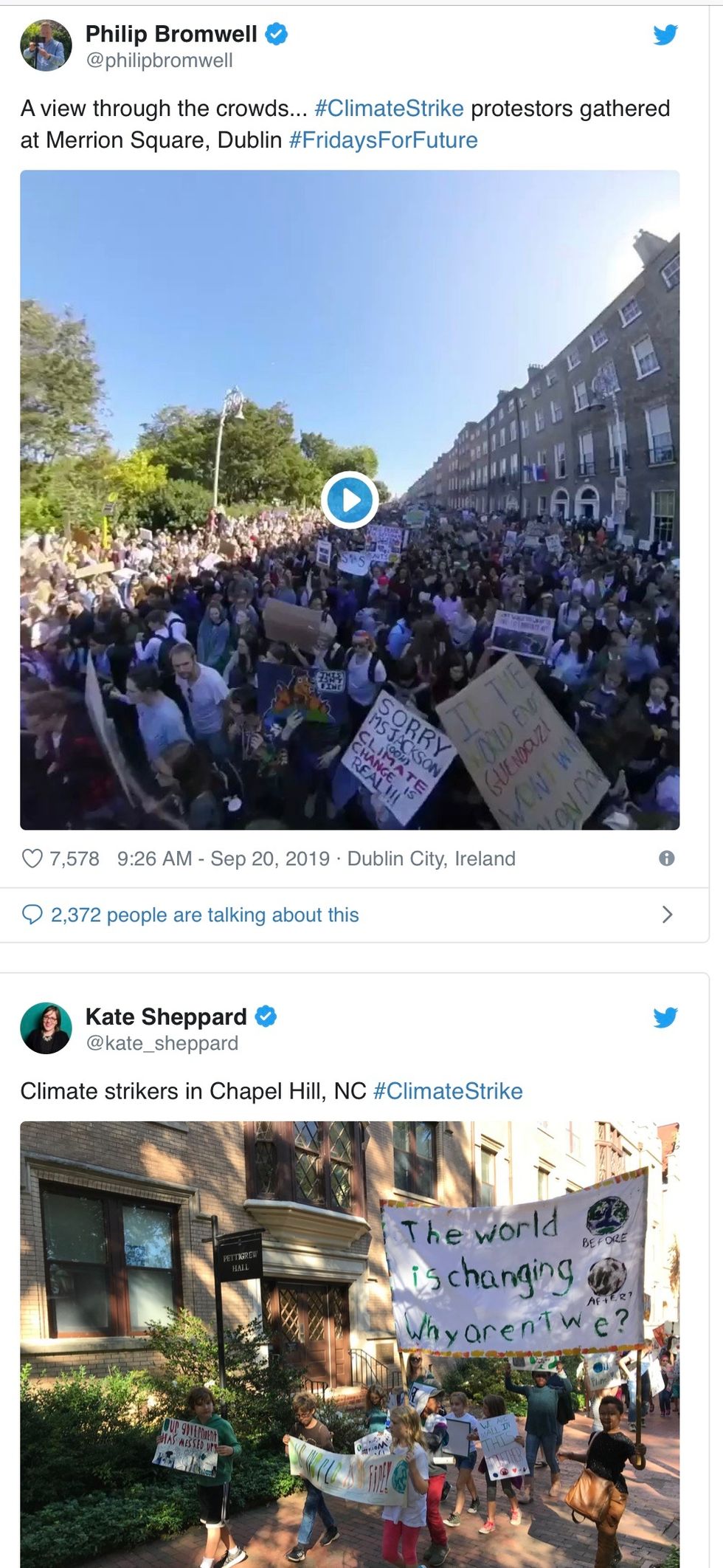Open Philip Bromwell's profile picture
Screen dimensions: 723x1568
click(46, 46)
